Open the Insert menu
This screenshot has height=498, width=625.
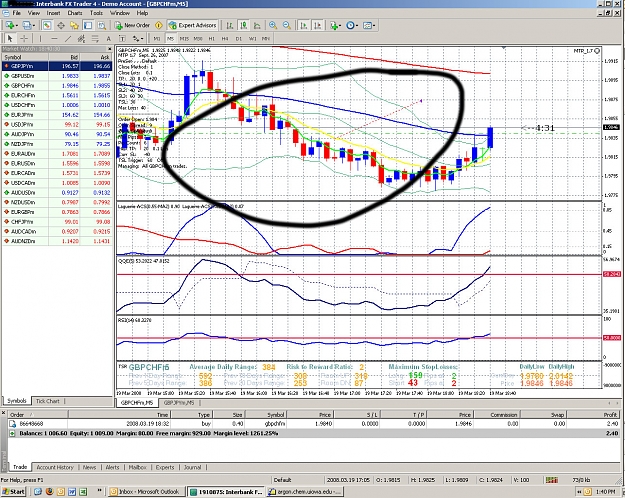(x=53, y=13)
